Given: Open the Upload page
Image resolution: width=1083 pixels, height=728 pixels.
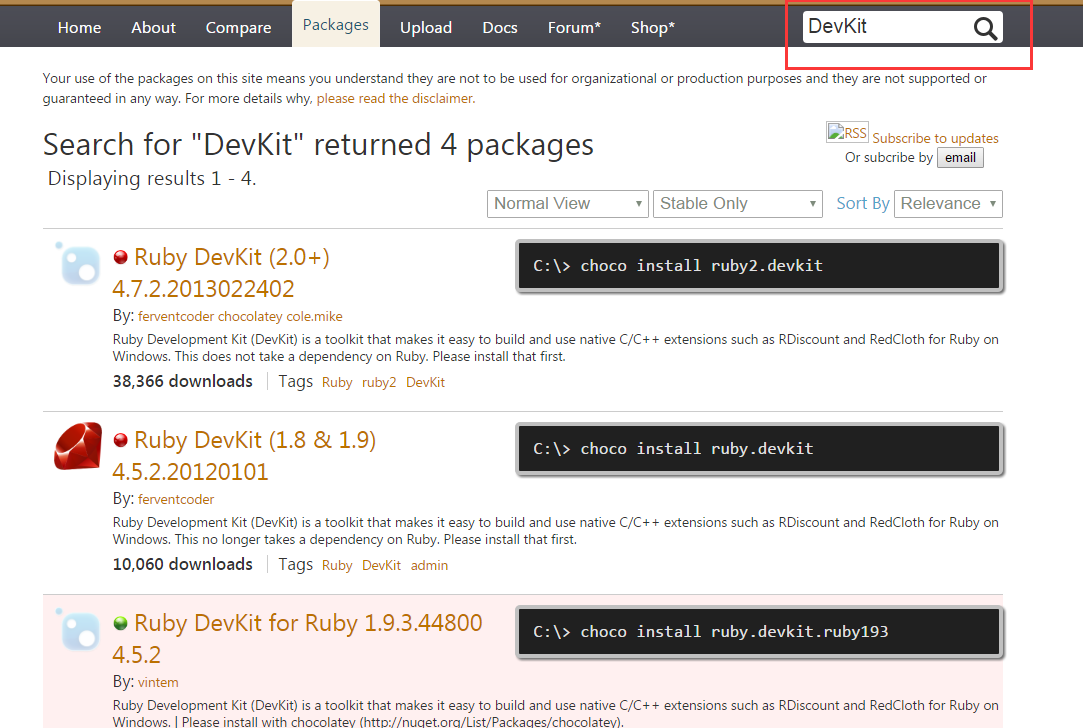Looking at the screenshot, I should [425, 28].
